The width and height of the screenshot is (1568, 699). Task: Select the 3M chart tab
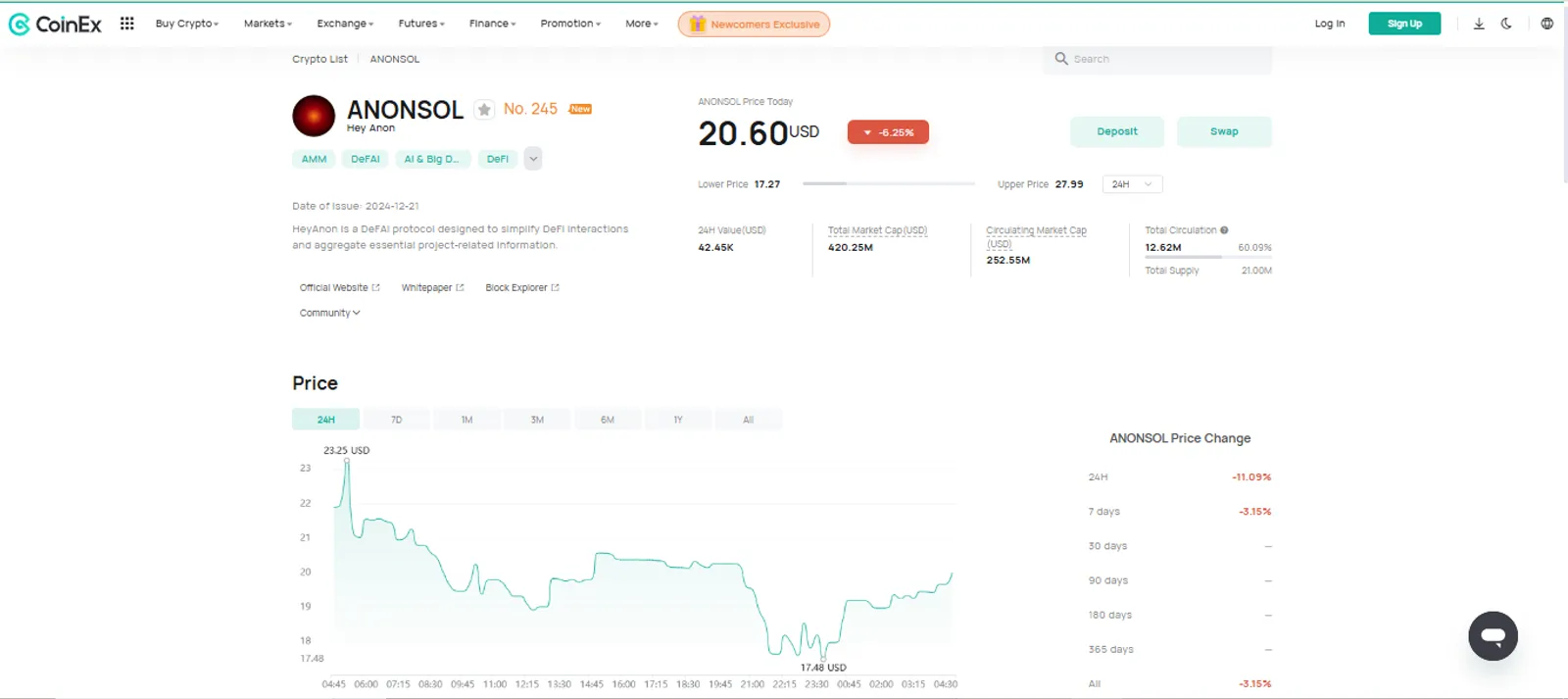[x=537, y=420]
